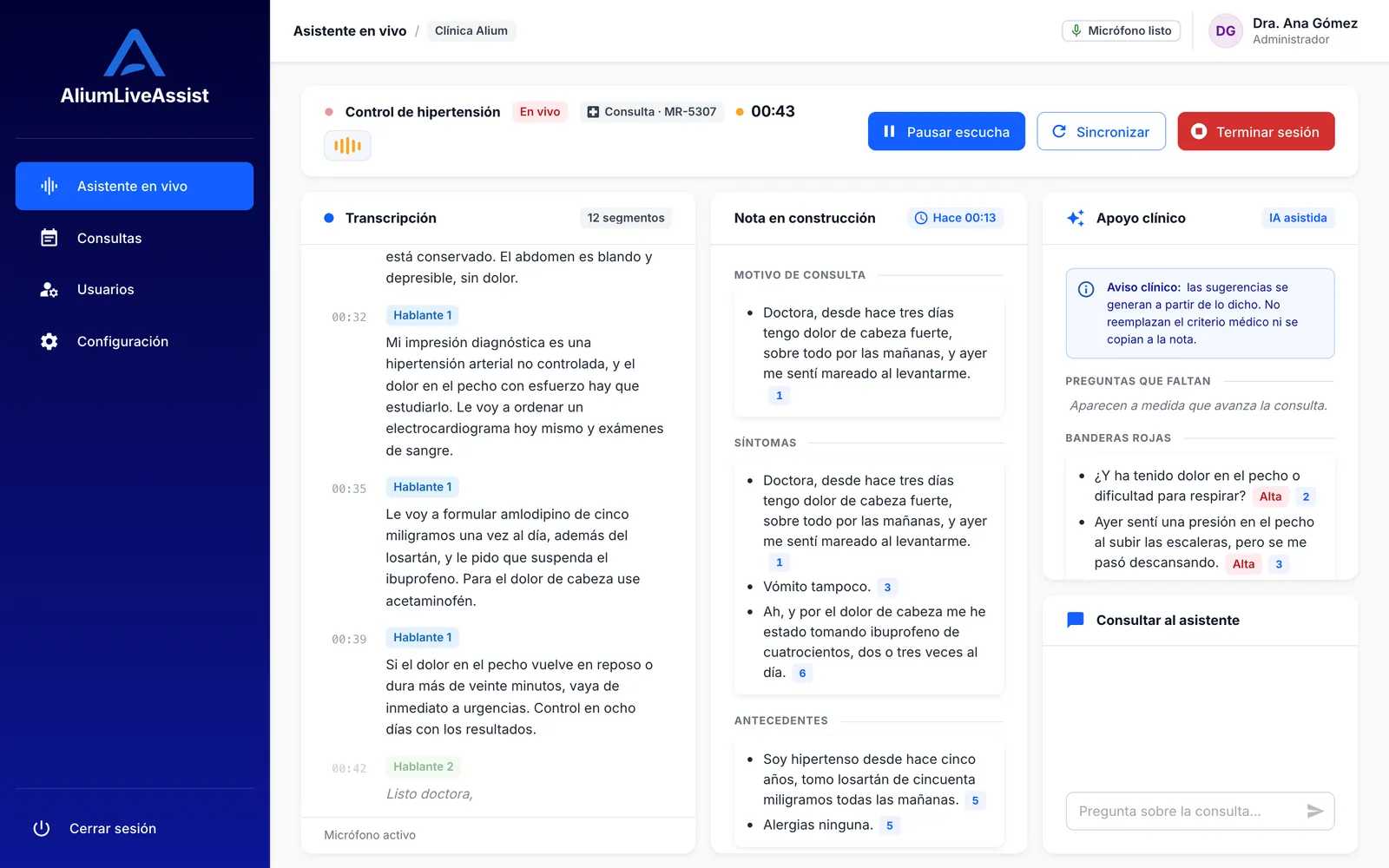1389x868 pixels.
Task: Click the waveform icon in Asistente en vivo
Action: pyautogui.click(x=49, y=186)
